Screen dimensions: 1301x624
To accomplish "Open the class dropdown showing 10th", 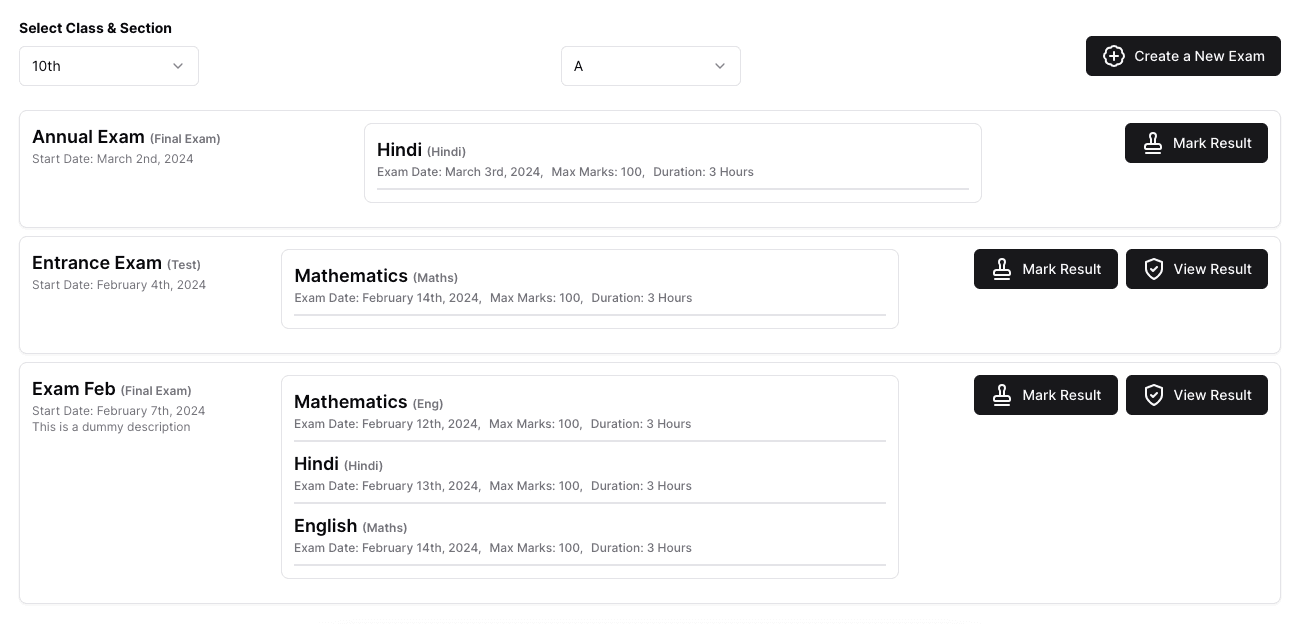I will click(x=108, y=66).
